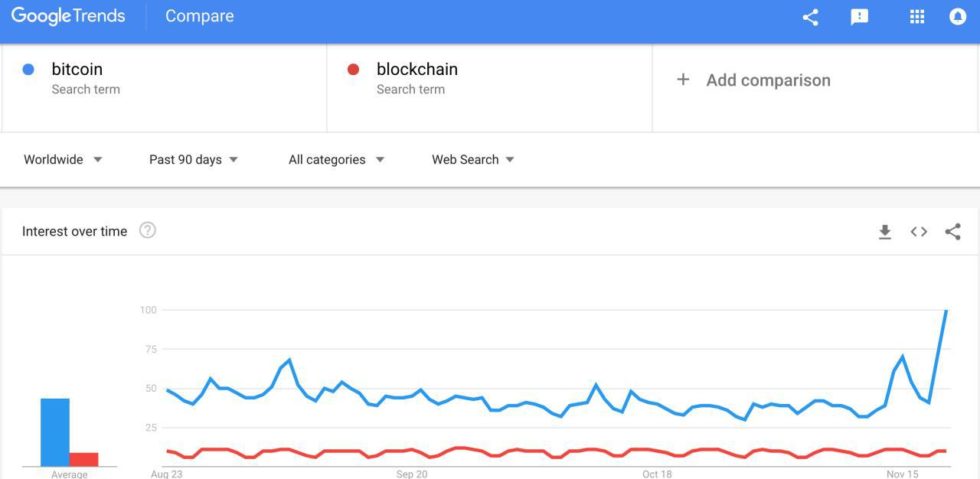Open embed code for the chart
This screenshot has width=980, height=479.
coord(918,232)
